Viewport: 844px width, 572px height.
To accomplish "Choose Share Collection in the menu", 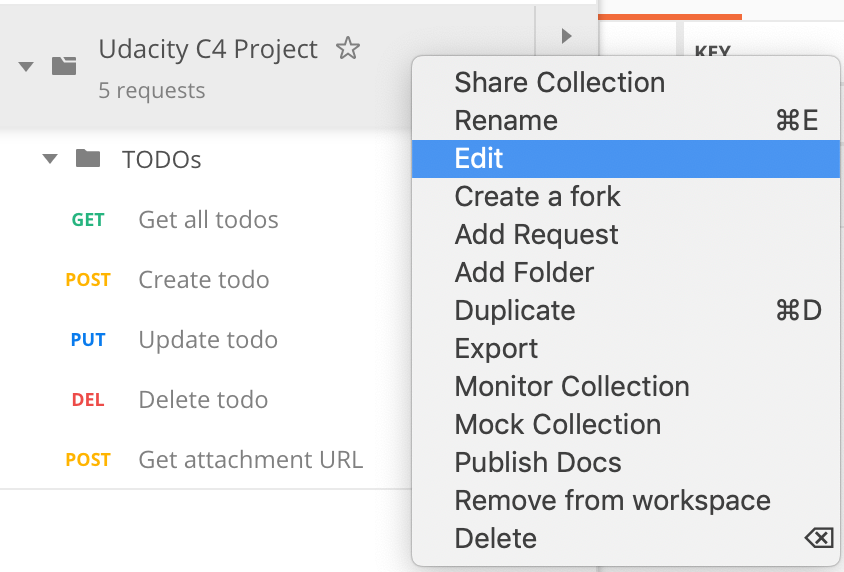I will pyautogui.click(x=559, y=83).
